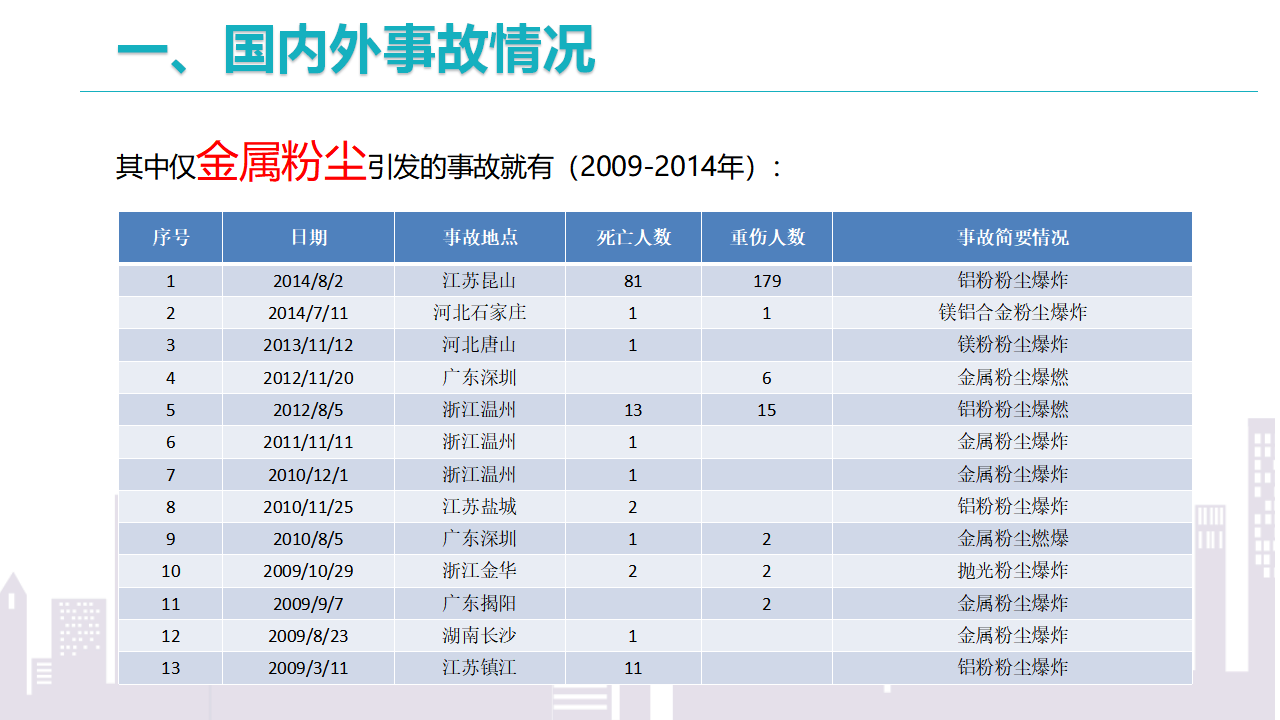Select the red 金属粉尘 text
The width and height of the screenshot is (1280, 720).
coord(281,160)
